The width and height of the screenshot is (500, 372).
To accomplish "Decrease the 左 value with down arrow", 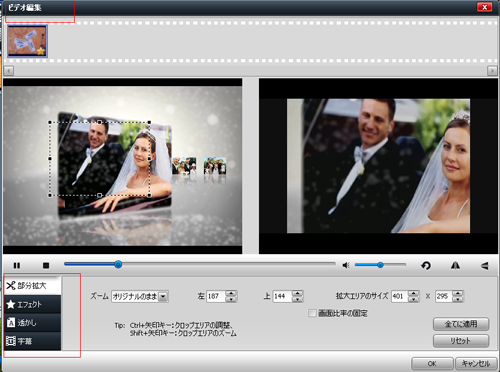I will (x=231, y=299).
